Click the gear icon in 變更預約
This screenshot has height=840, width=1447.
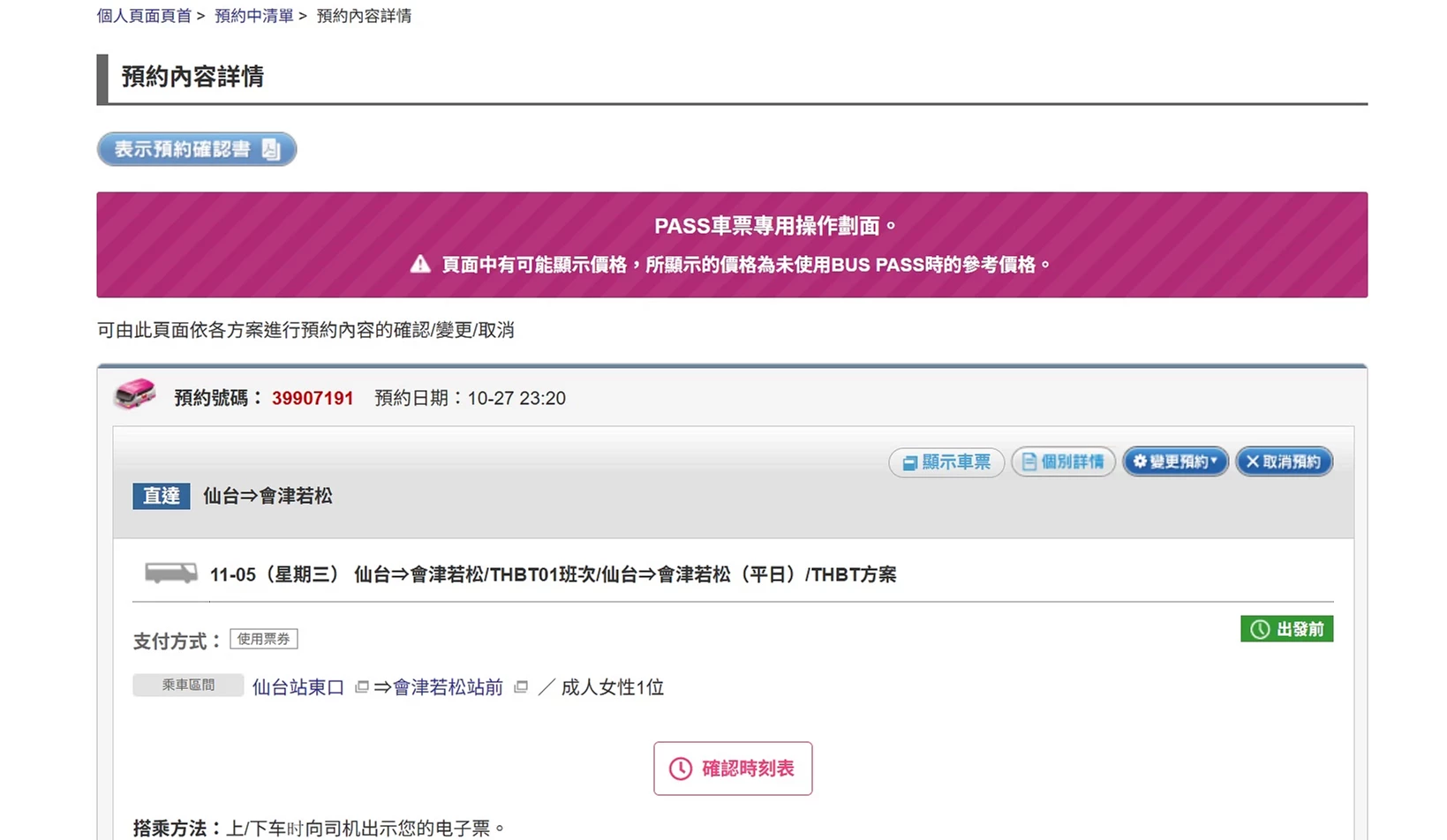coord(1140,461)
